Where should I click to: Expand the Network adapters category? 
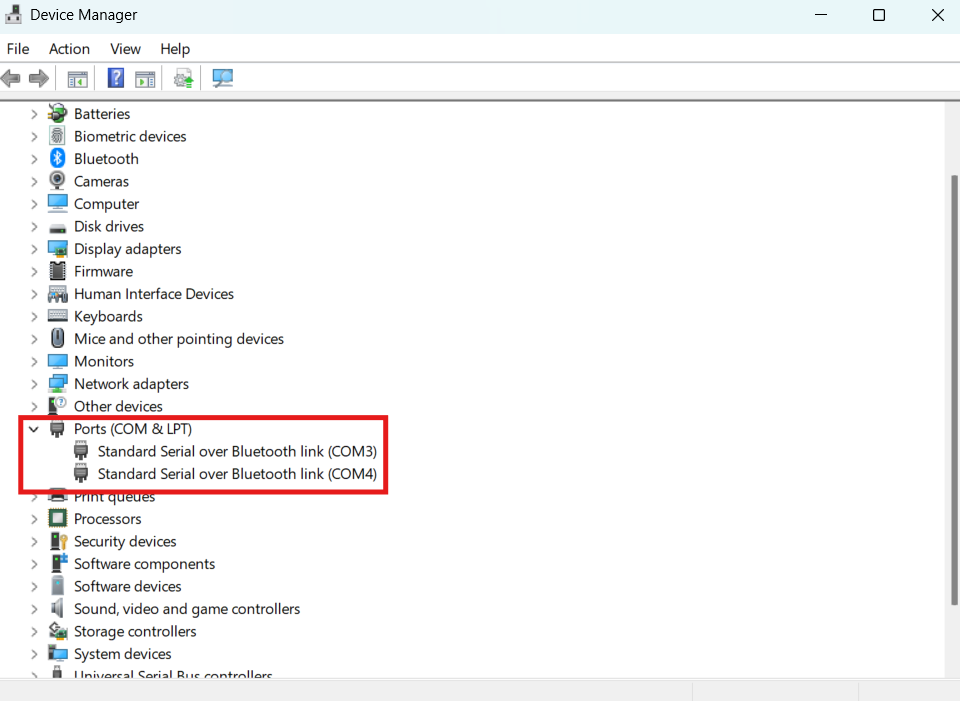tap(34, 384)
